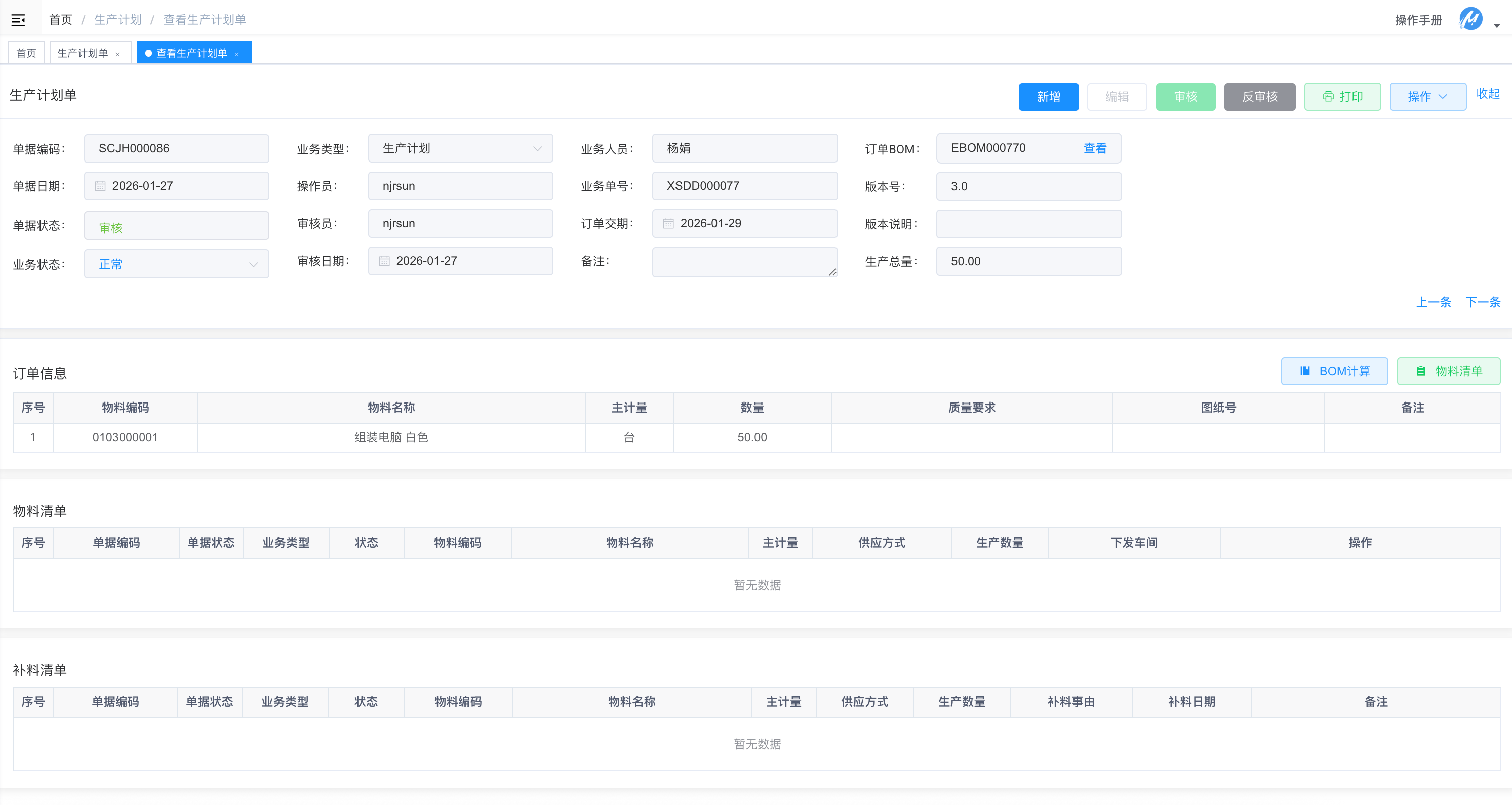This screenshot has height=805, width=1512.
Task: Close the 查看生产计划单 tab
Action: point(237,54)
